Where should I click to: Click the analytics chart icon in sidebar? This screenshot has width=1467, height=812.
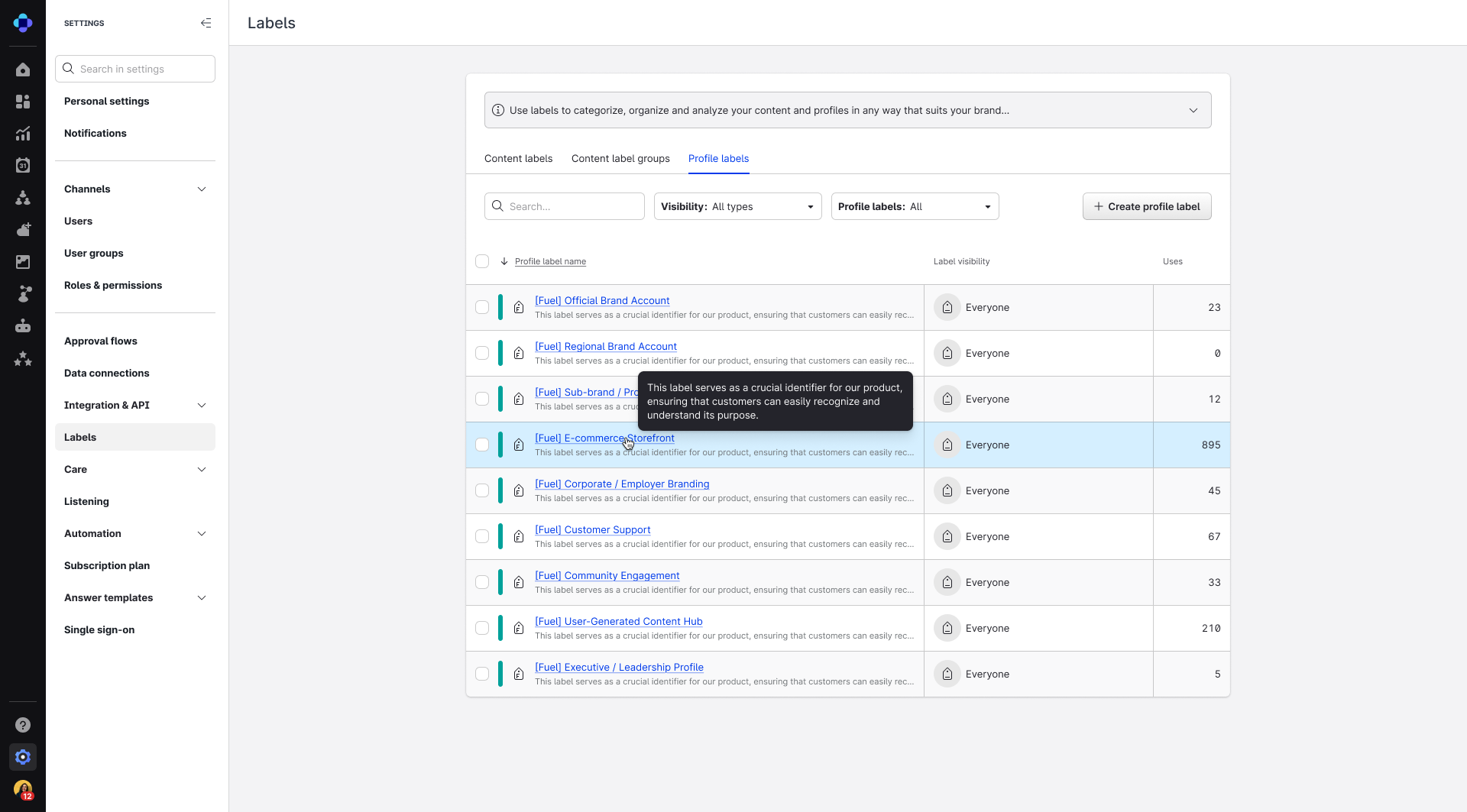pyautogui.click(x=23, y=134)
